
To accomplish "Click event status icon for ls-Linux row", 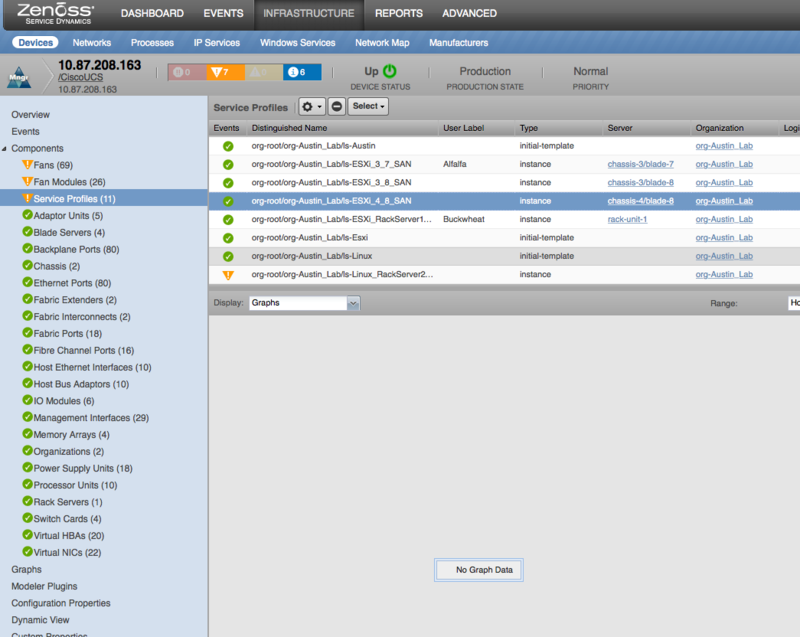I will (228, 257).
